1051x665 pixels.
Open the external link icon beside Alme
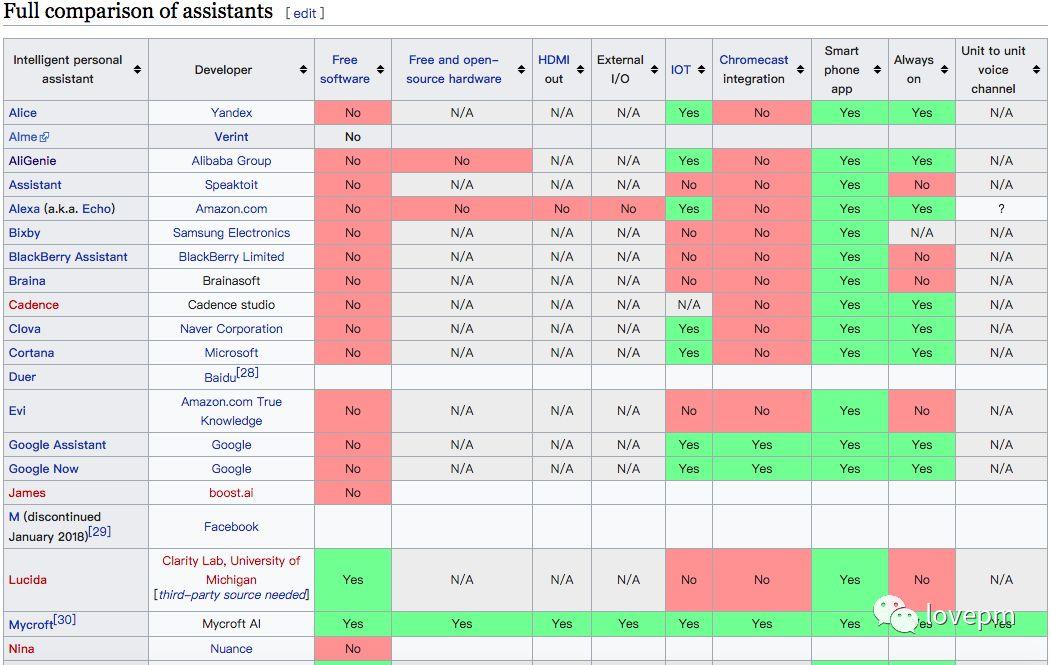pyautogui.click(x=45, y=137)
